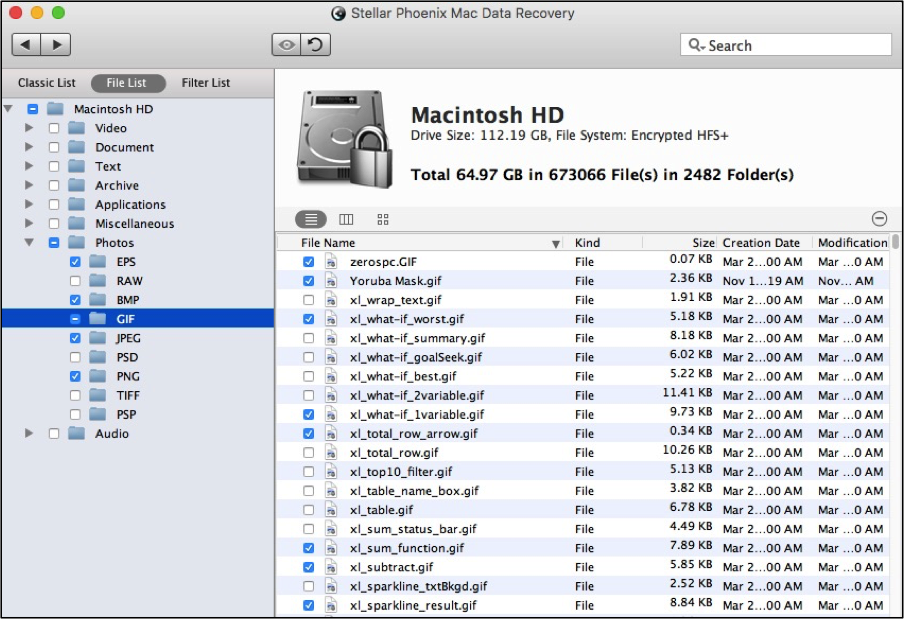The height and width of the screenshot is (619, 904).
Task: Click the circular rescan arrow icon
Action: click(315, 44)
